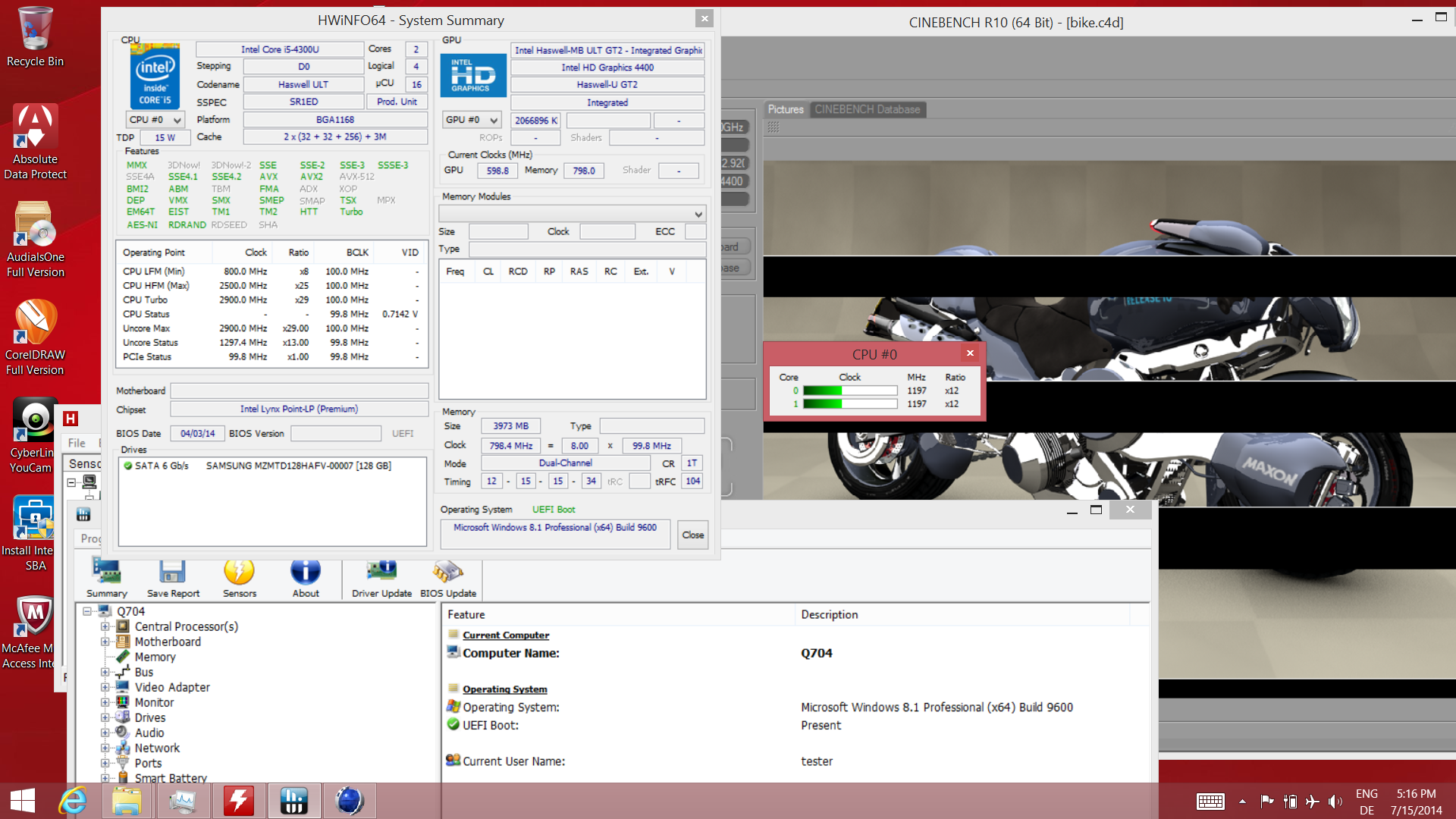Open the Summary toolbar icon in HWiNFO
Image resolution: width=1456 pixels, height=819 pixels.
click(106, 578)
